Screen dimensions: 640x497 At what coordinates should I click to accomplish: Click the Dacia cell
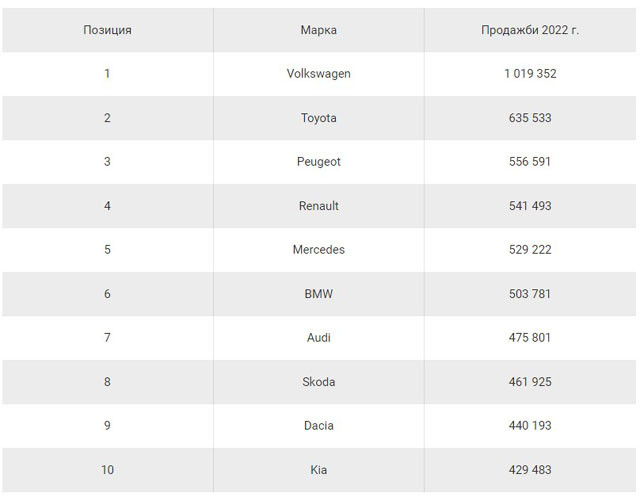(318, 426)
